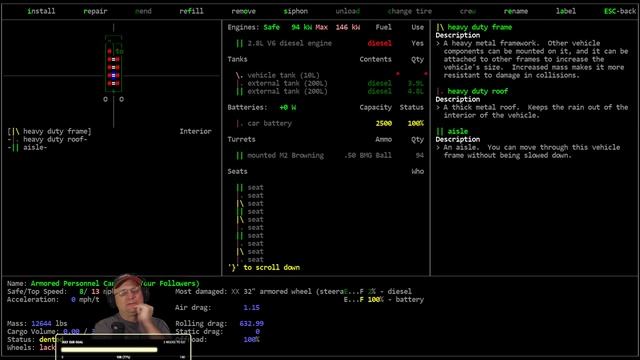
Task: Select the refill command
Action: coord(191,11)
